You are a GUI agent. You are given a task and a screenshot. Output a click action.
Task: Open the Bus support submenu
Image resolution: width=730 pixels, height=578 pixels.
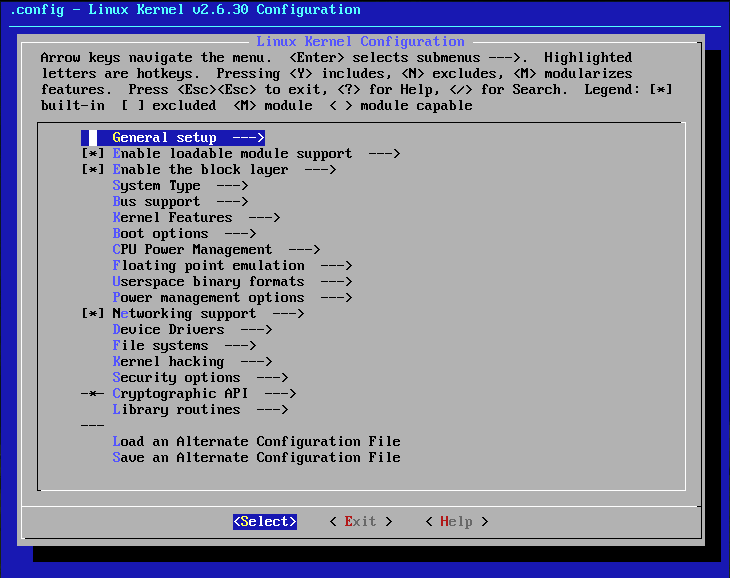pos(180,202)
